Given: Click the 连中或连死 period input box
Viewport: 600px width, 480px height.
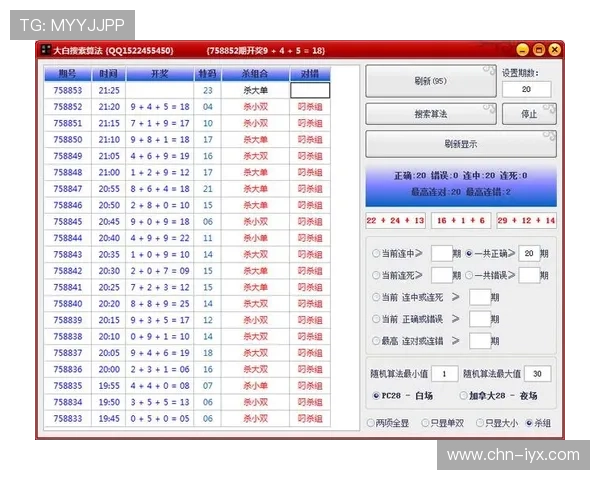Looking at the screenshot, I should pyautogui.click(x=480, y=297).
